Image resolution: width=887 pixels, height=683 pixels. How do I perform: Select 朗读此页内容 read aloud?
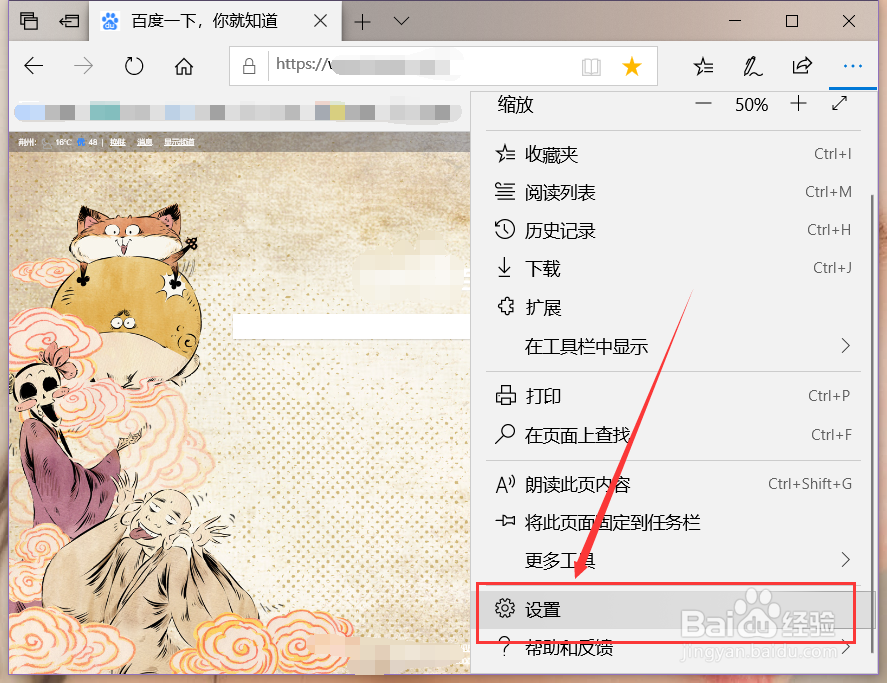pyautogui.click(x=673, y=484)
